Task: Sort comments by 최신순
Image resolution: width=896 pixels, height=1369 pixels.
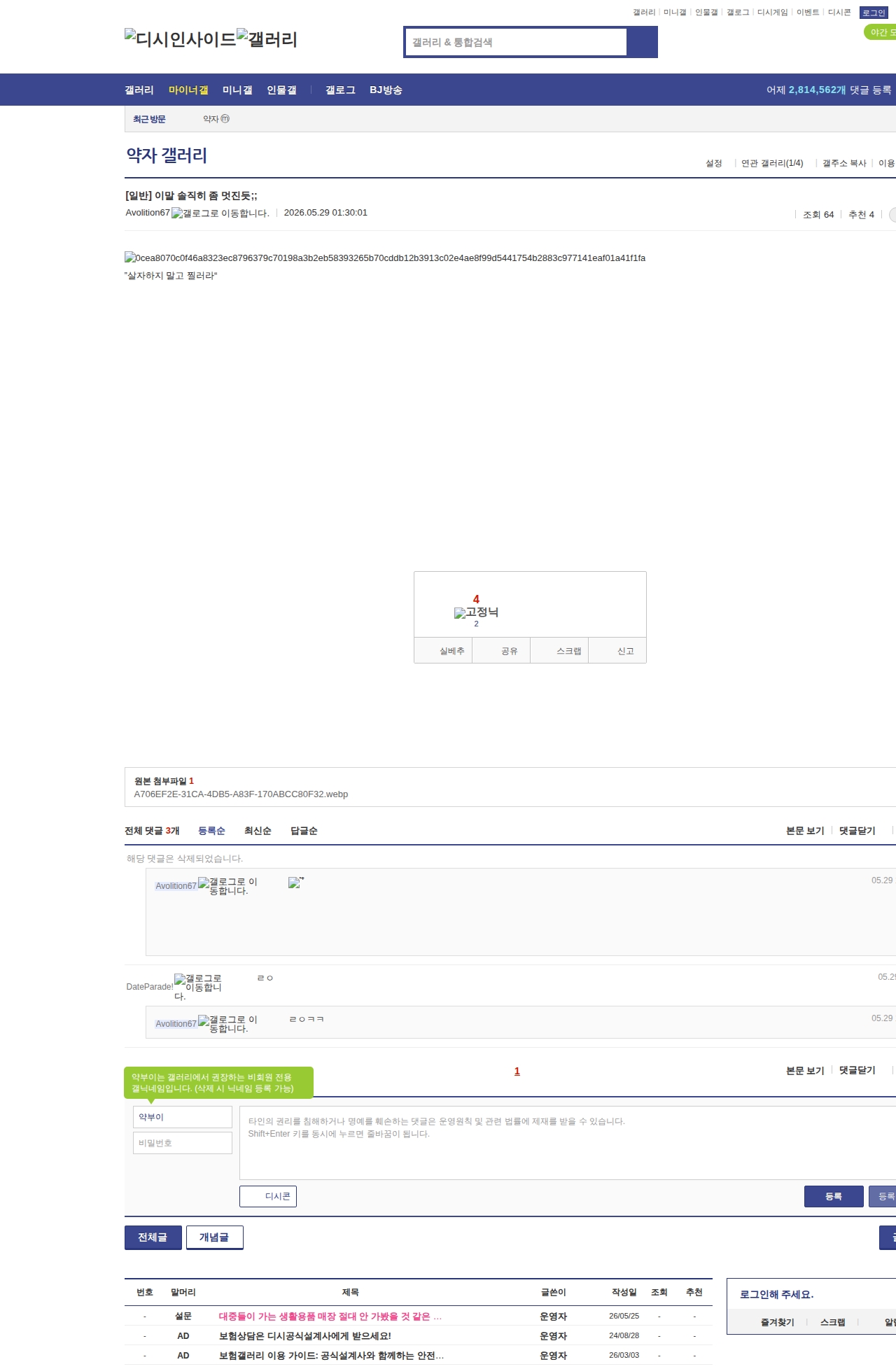Action: click(258, 831)
